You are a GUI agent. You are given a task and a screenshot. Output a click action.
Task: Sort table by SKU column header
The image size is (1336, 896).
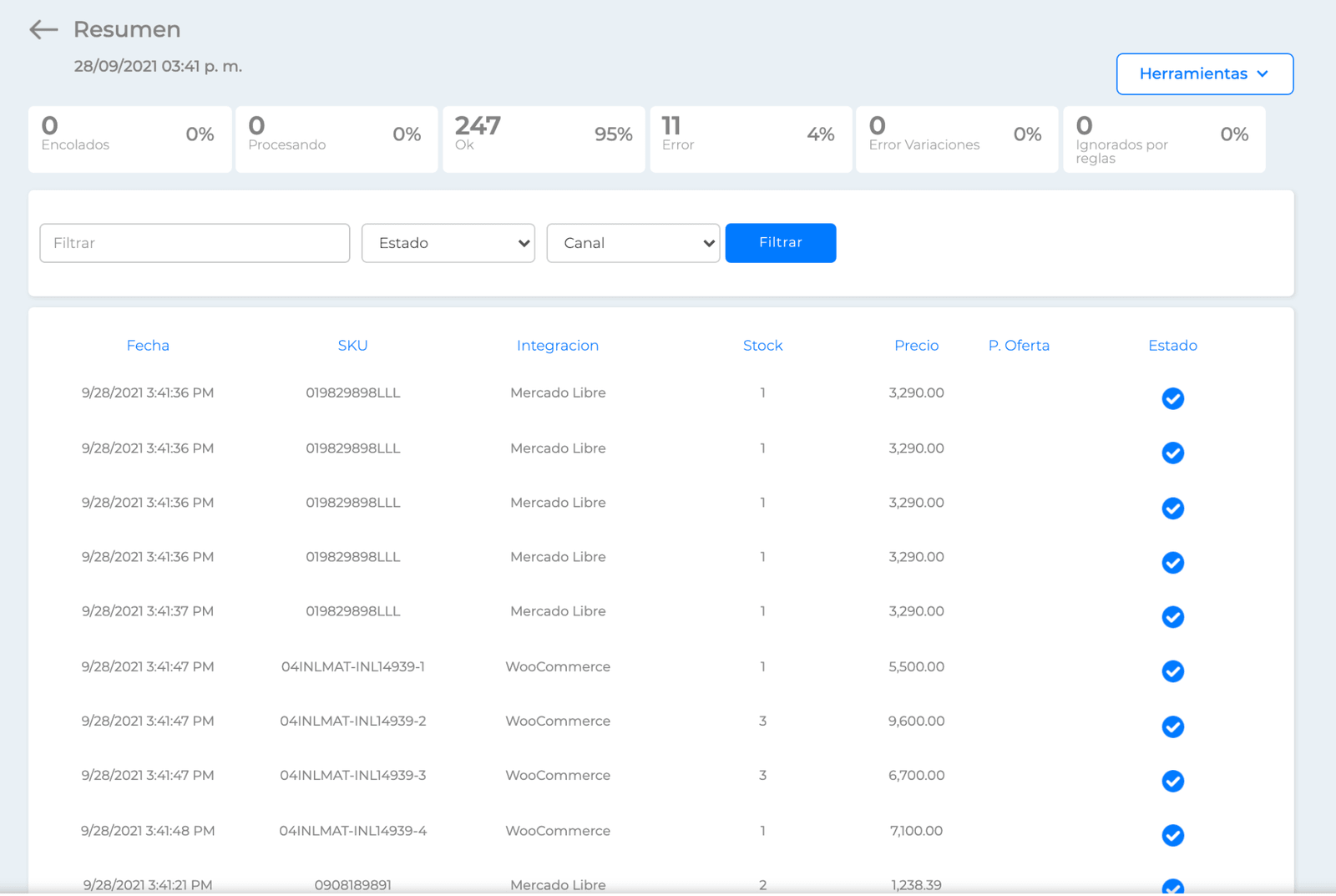pos(352,346)
